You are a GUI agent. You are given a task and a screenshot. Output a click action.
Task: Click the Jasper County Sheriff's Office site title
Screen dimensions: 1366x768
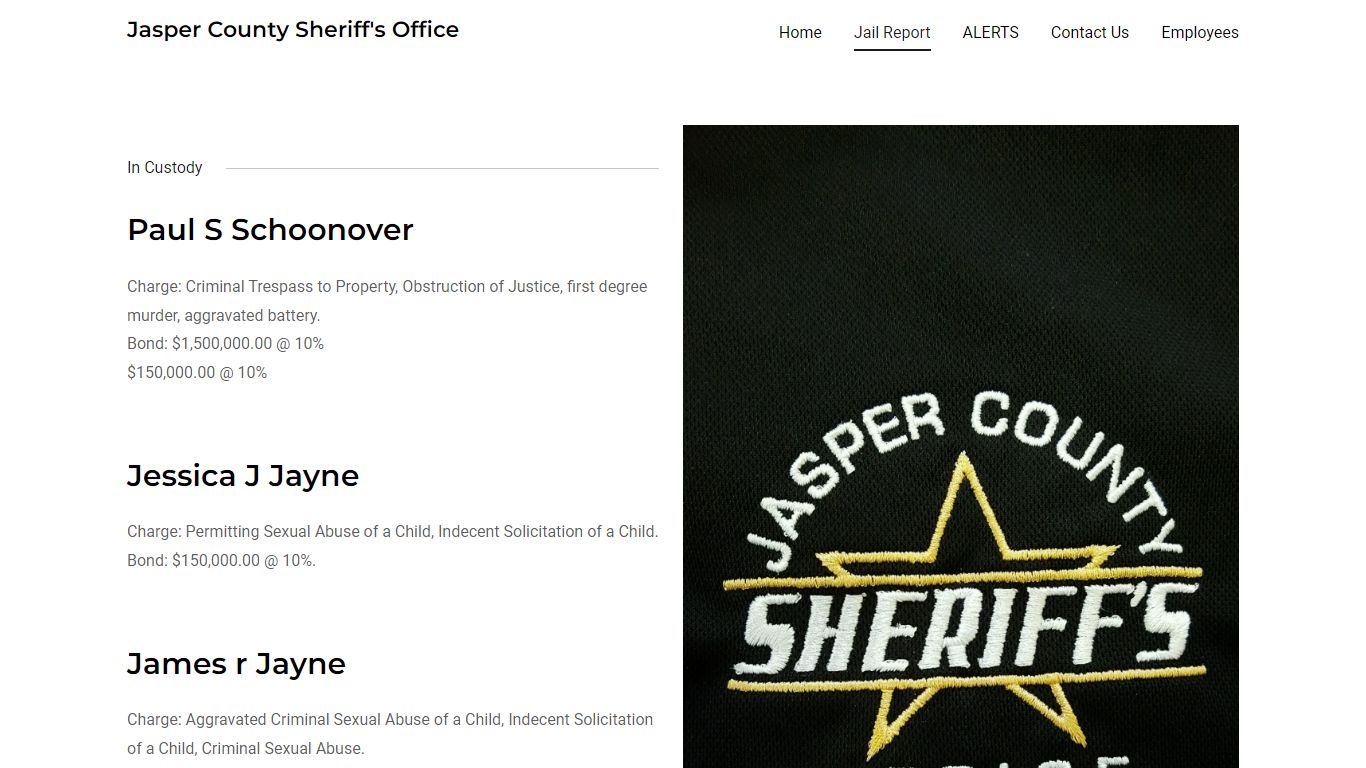293,30
